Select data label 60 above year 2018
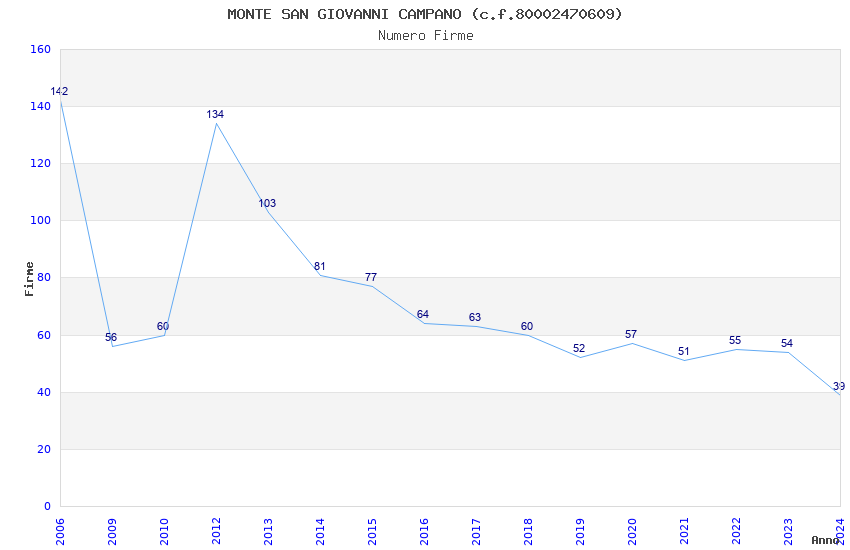This screenshot has width=850, height=550. pyautogui.click(x=527, y=326)
